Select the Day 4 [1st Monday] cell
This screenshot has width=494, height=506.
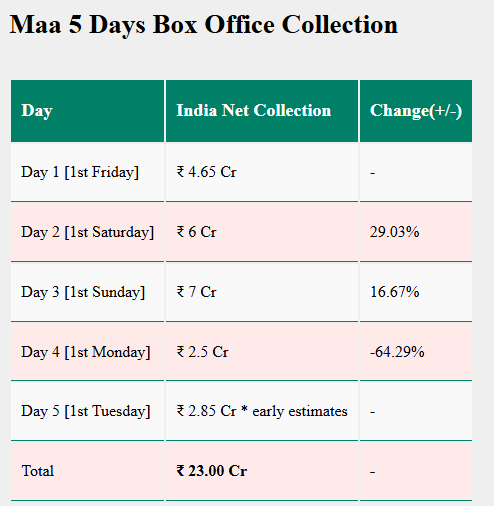tap(87, 352)
